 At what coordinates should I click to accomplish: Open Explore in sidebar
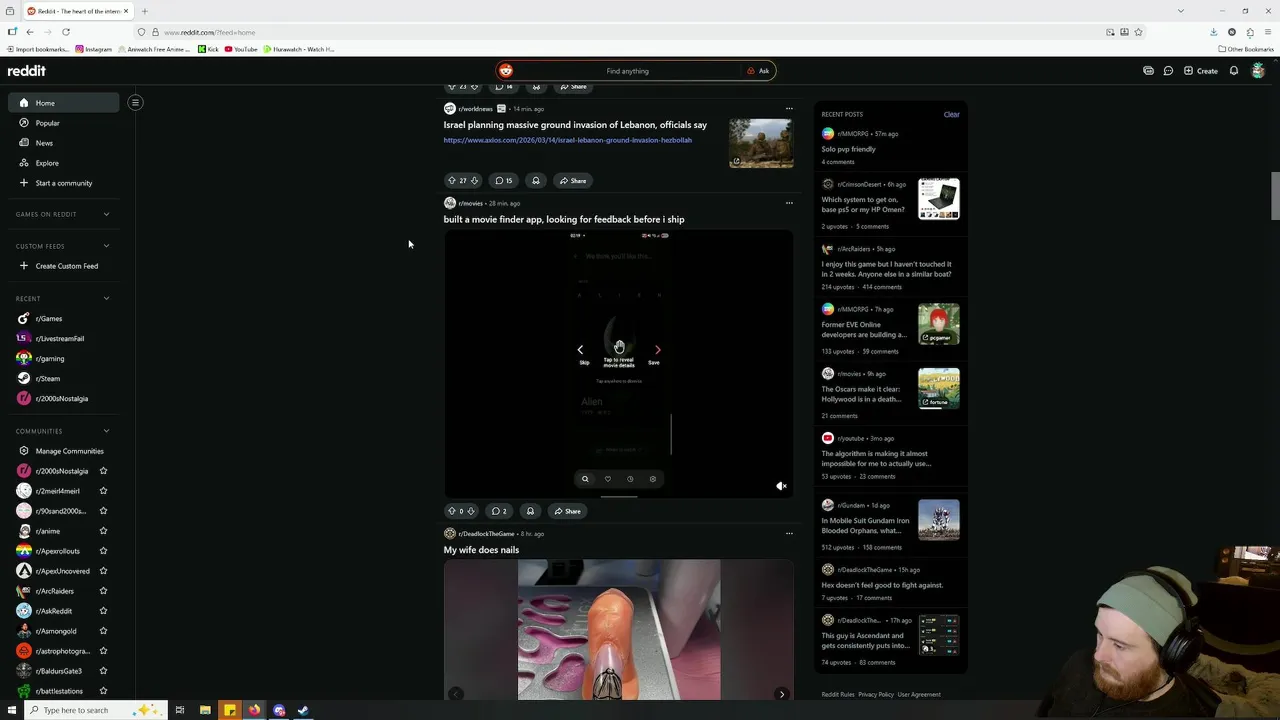pos(64,163)
